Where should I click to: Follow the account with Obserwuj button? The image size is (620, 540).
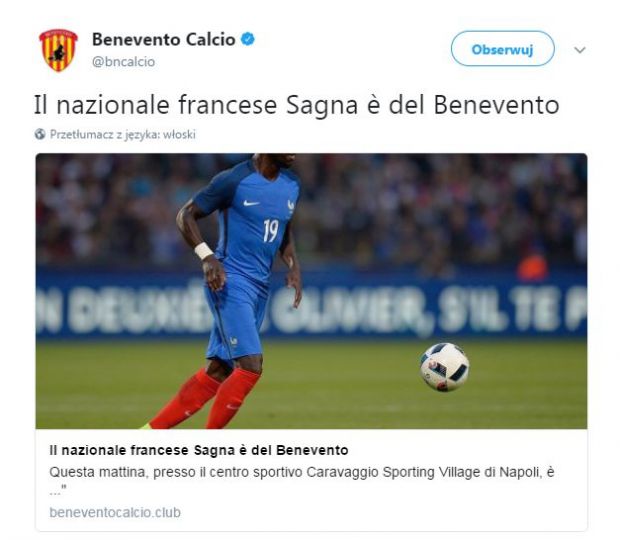coord(503,49)
